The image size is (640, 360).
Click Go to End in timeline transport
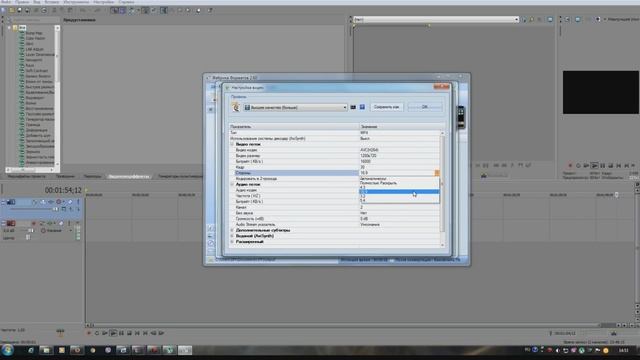(x=145, y=333)
